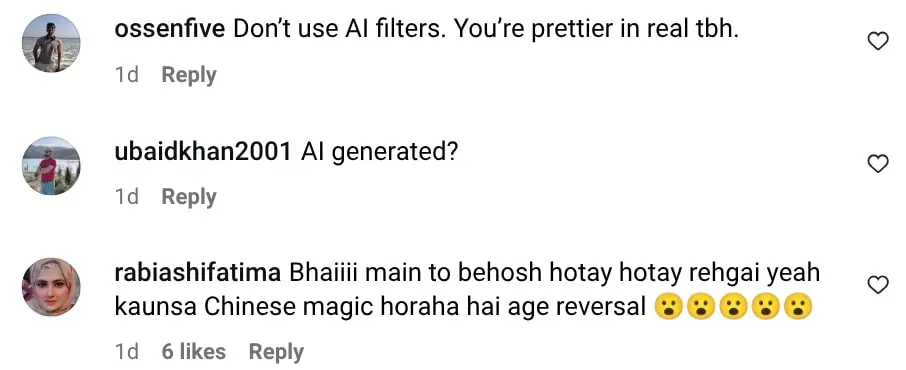Reply to ubaidkhan2001's AI generated comment
The height and width of the screenshot is (370, 906).
[189, 197]
